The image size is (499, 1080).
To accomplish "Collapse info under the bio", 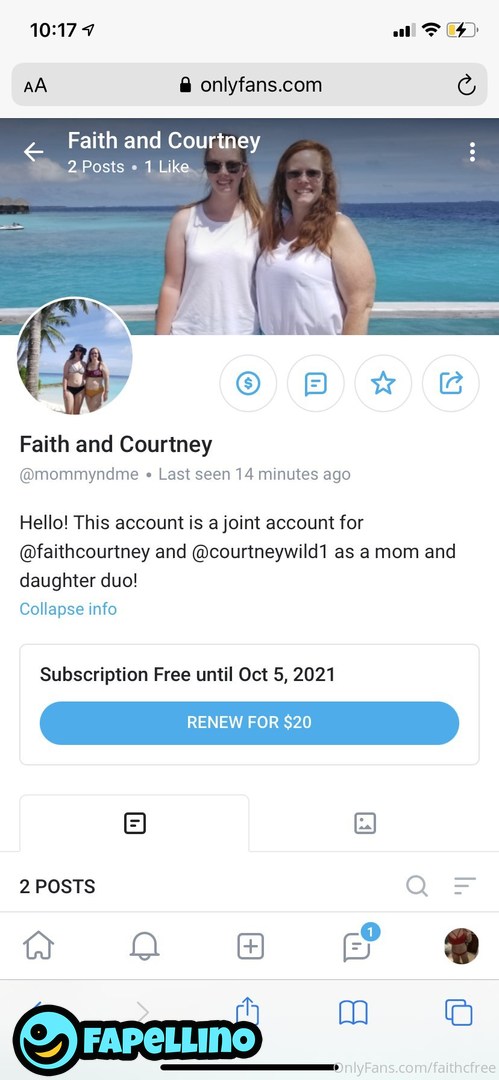I will 68,609.
